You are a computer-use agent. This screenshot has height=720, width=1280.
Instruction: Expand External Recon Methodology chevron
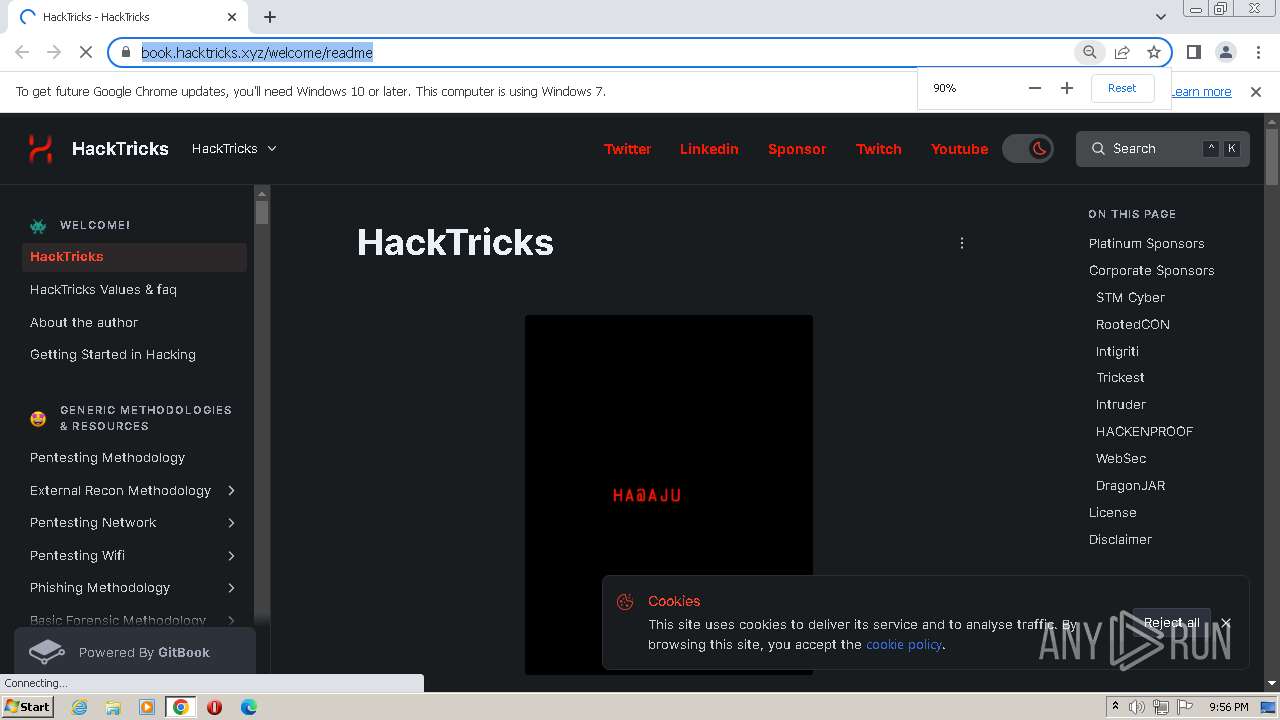coord(231,490)
